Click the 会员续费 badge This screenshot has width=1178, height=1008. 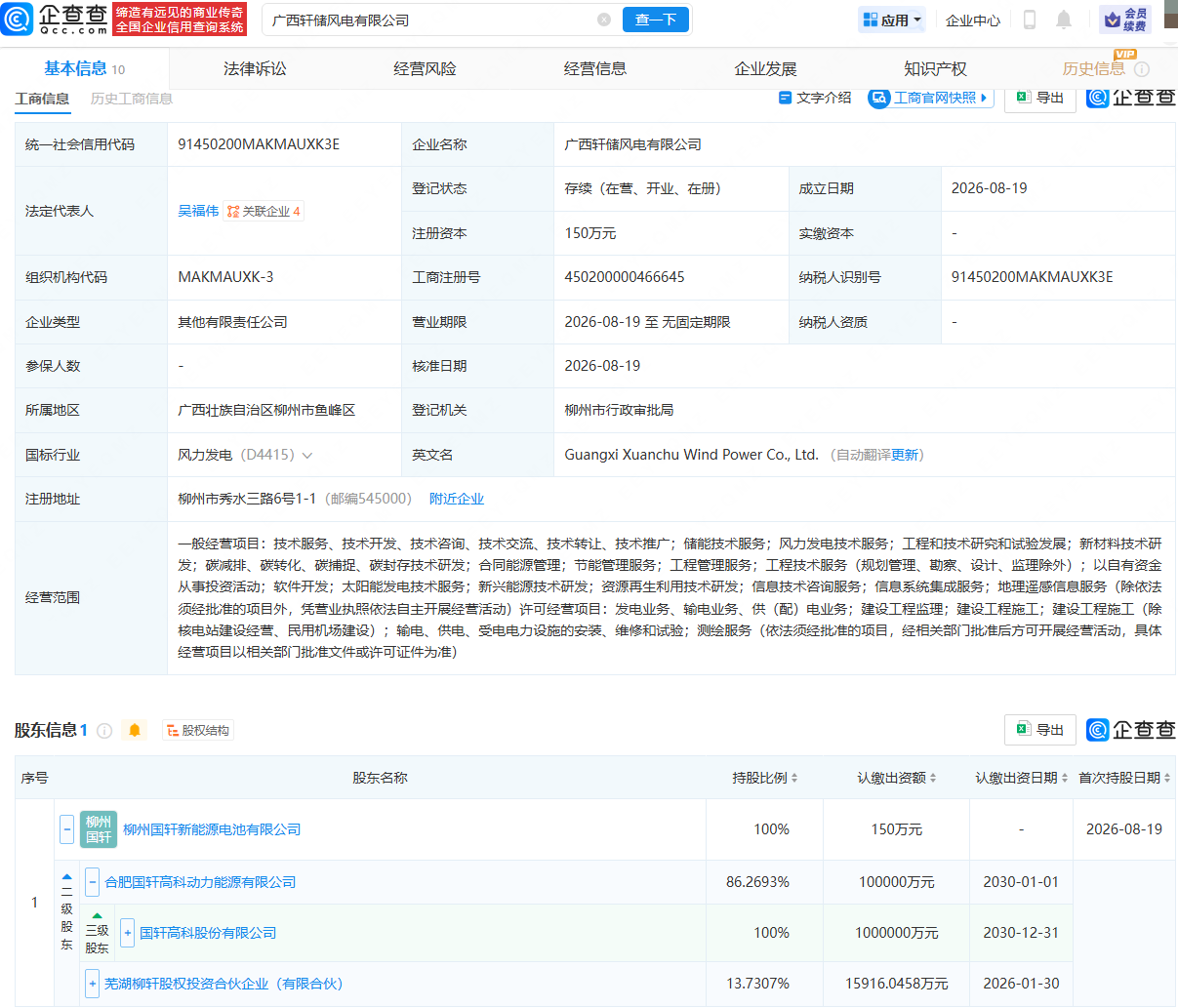1125,20
